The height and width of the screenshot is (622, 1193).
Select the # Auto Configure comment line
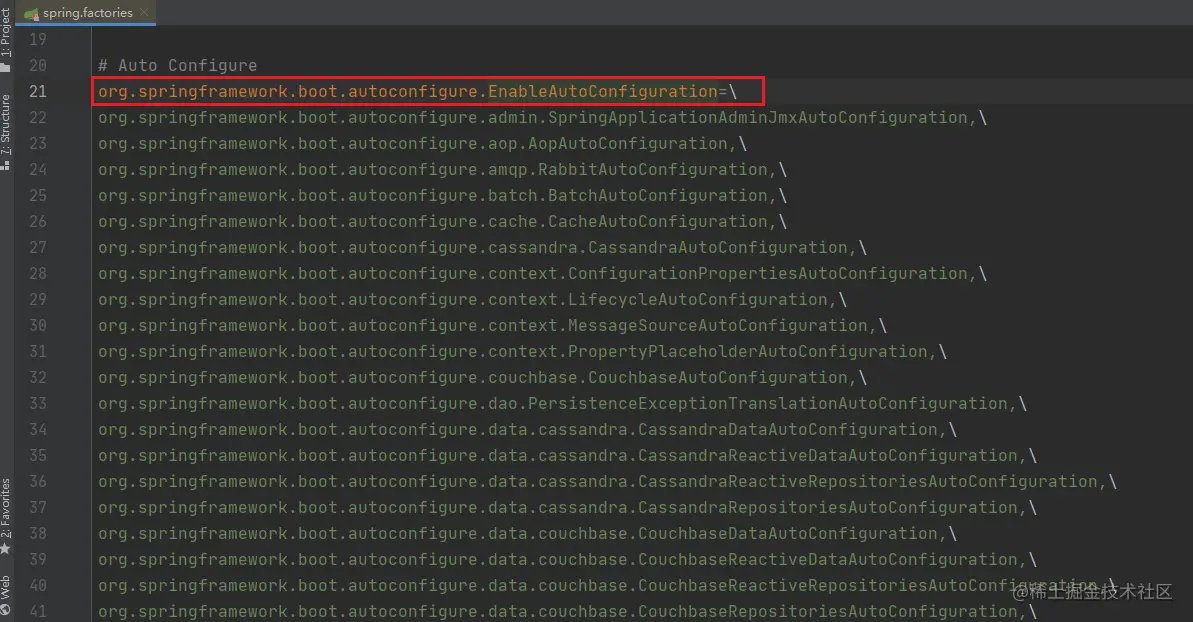[176, 65]
